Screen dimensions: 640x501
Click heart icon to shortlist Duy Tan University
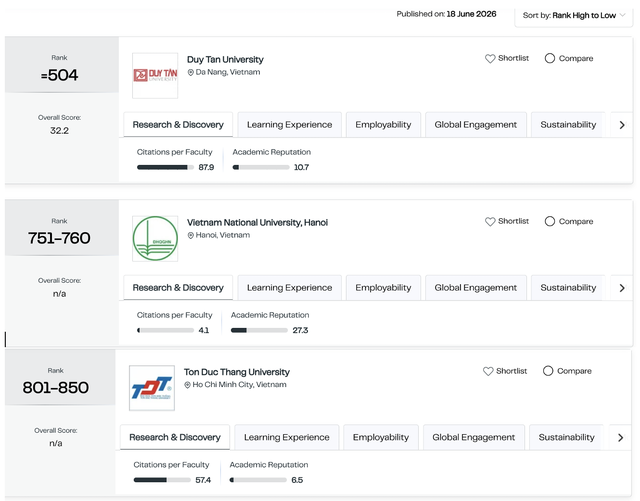490,58
